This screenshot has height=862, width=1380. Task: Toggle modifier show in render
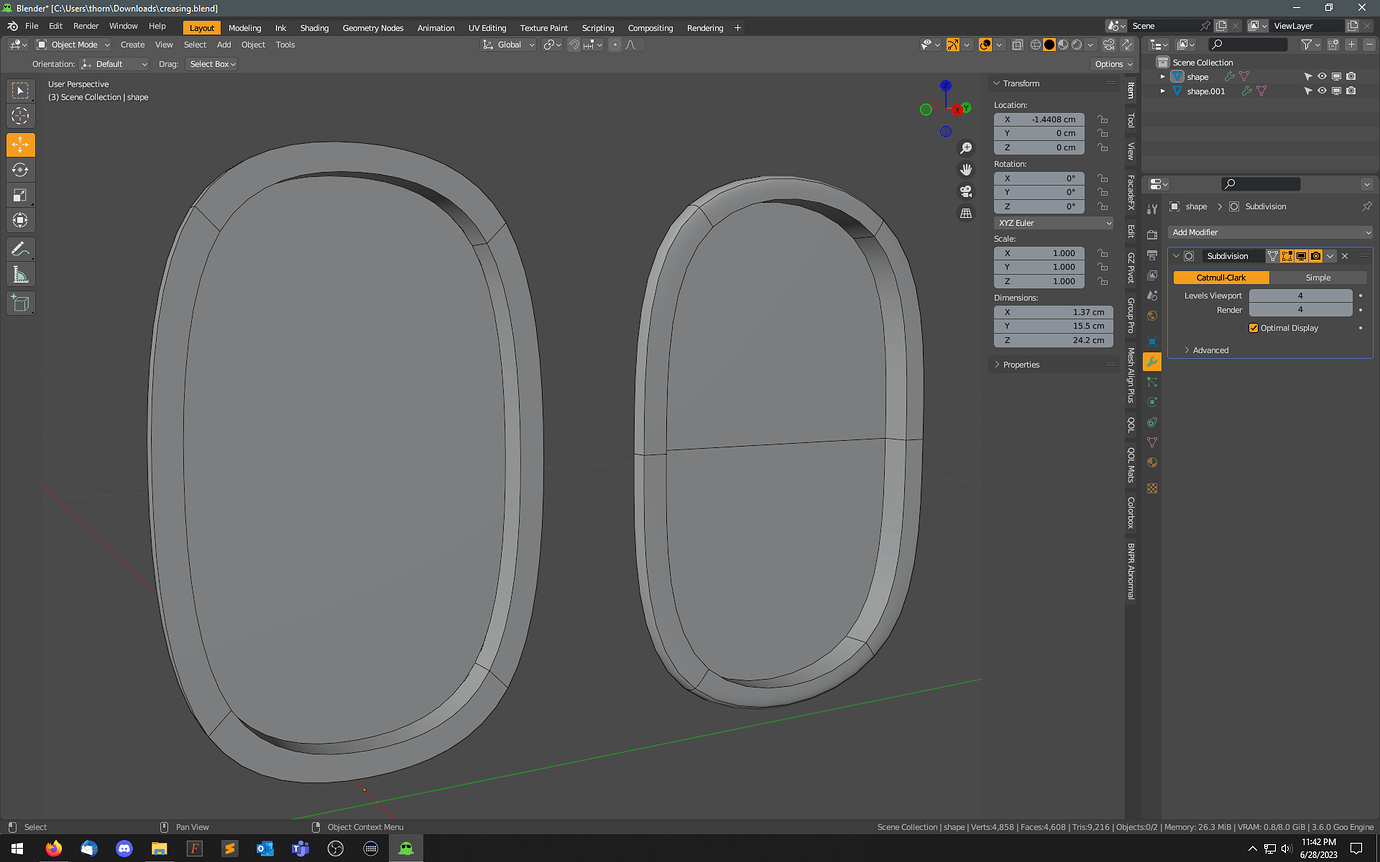pos(1316,256)
